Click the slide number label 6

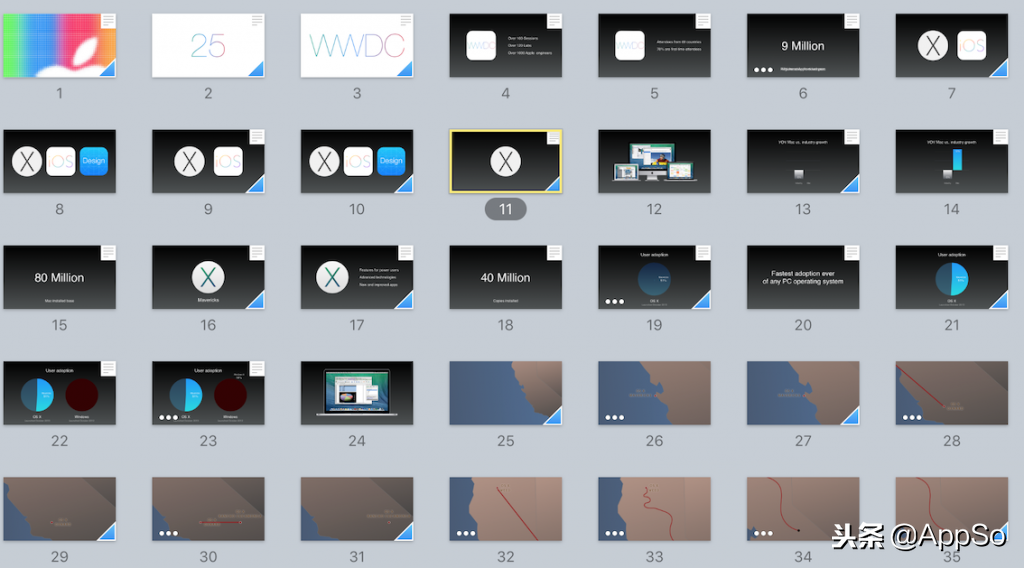click(x=803, y=93)
